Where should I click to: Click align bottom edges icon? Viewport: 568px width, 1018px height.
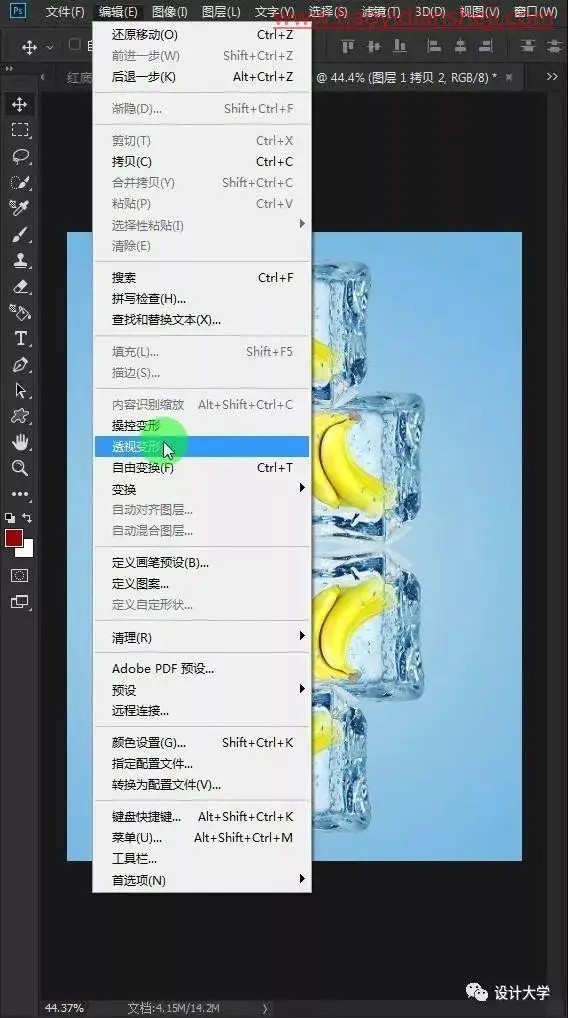click(401, 46)
